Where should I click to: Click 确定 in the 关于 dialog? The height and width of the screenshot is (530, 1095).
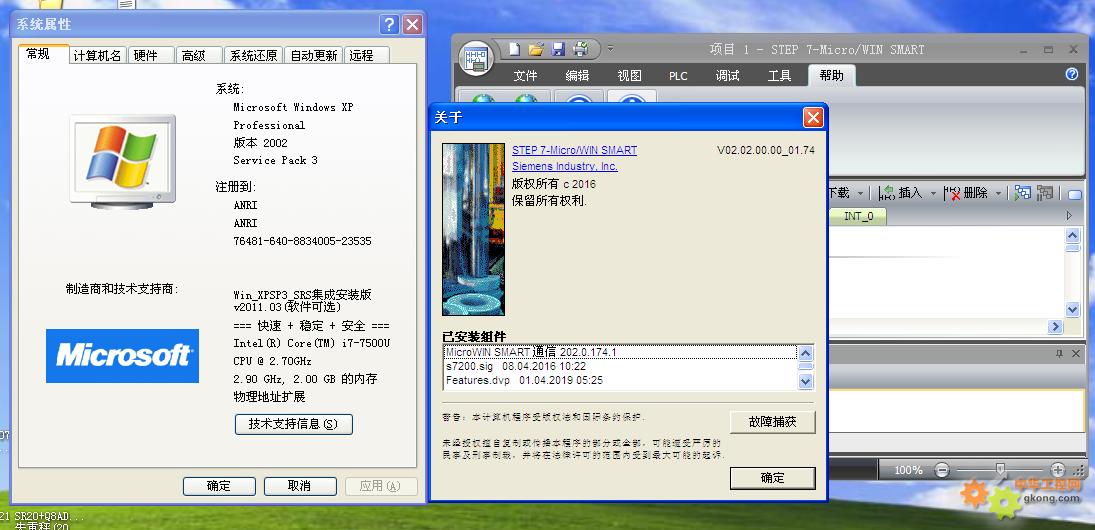(x=772, y=478)
